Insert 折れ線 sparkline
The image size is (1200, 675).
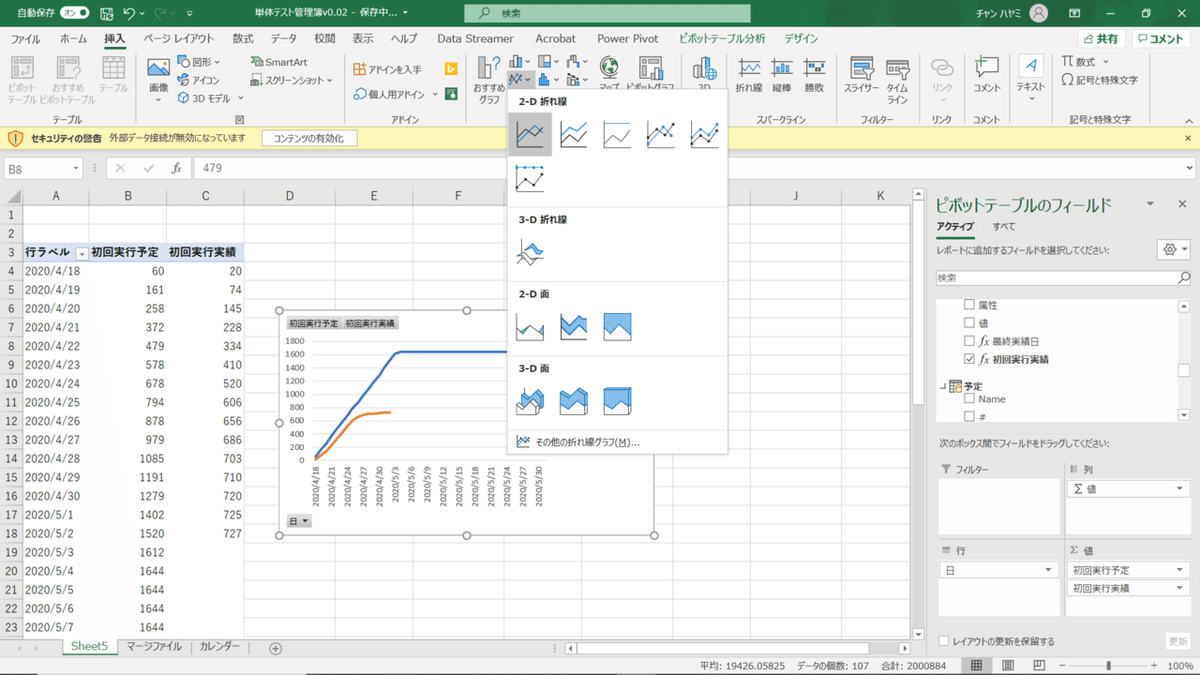click(x=749, y=76)
